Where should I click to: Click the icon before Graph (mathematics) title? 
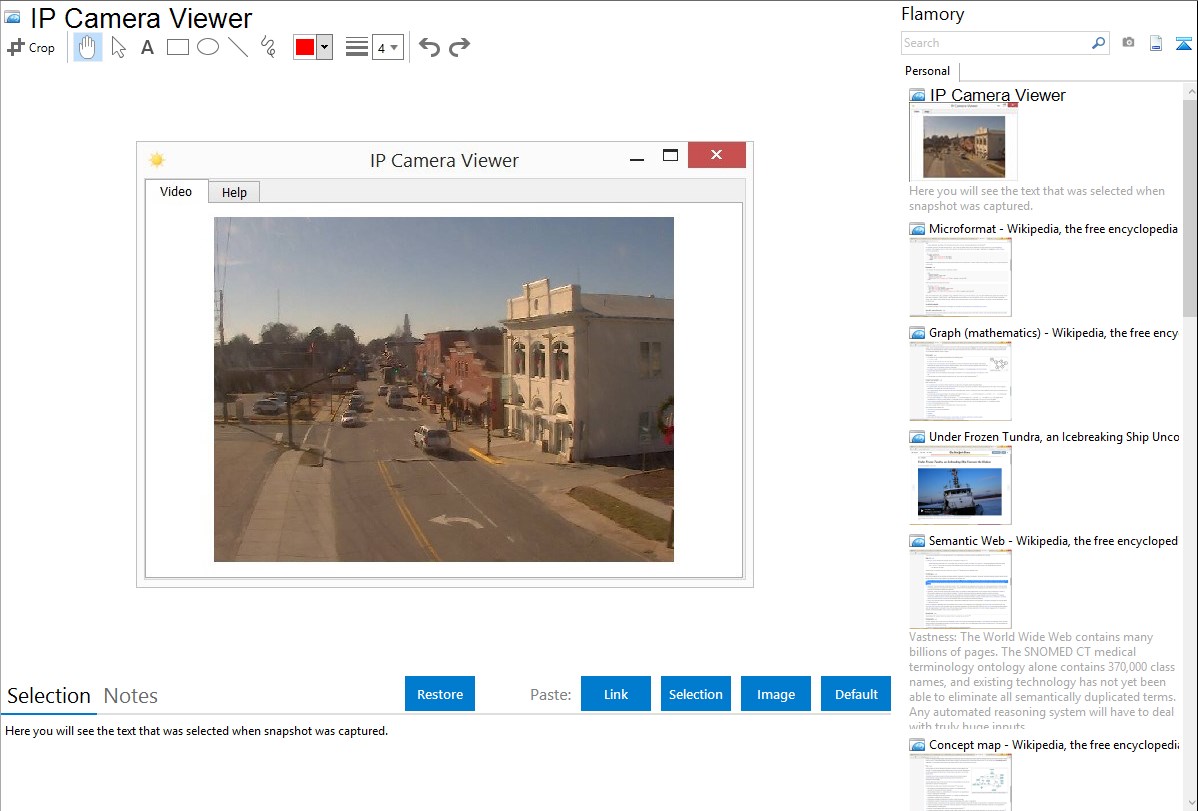click(x=917, y=333)
